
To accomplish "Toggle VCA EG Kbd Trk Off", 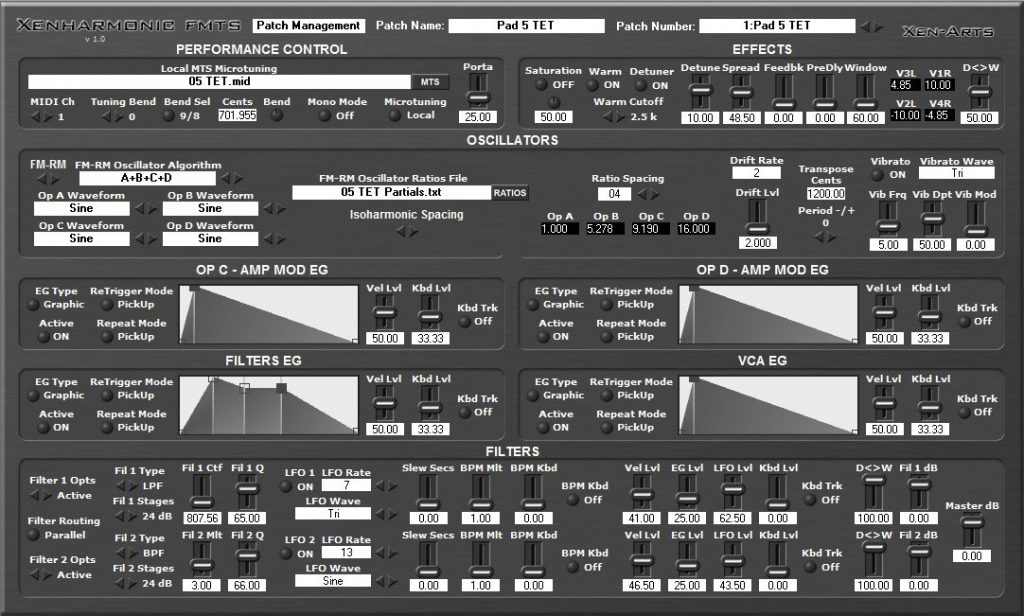I will click(x=964, y=413).
